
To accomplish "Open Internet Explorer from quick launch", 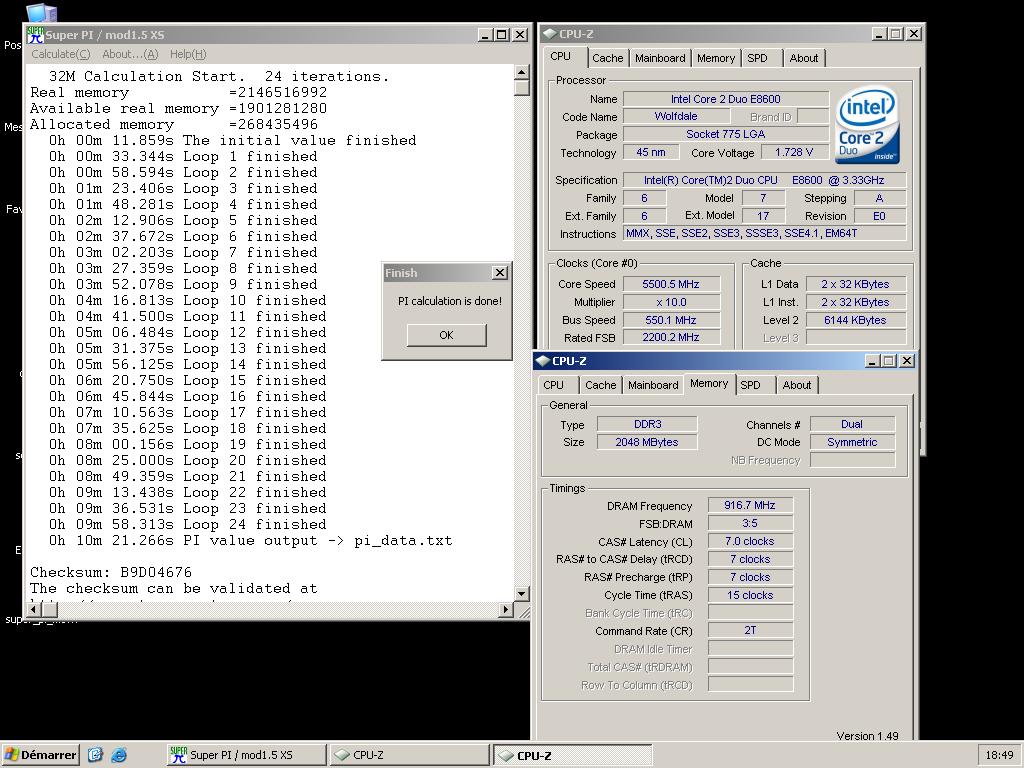I will coord(119,755).
